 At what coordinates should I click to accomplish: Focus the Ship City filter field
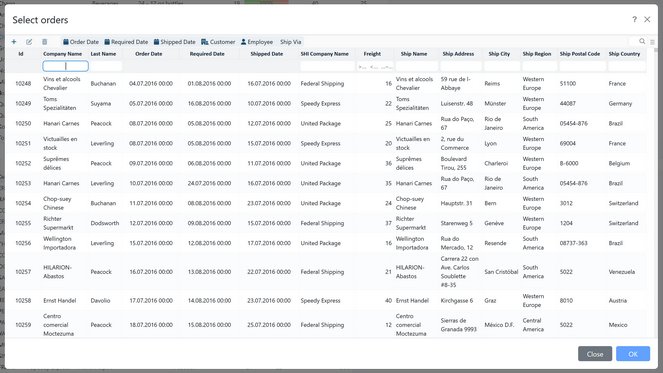(502, 66)
